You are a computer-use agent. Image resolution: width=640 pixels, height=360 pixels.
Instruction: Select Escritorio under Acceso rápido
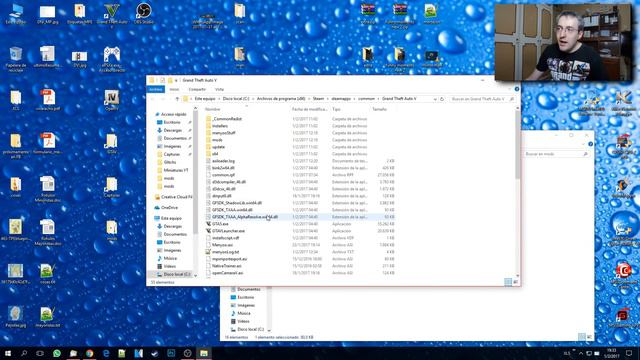pyautogui.click(x=171, y=122)
